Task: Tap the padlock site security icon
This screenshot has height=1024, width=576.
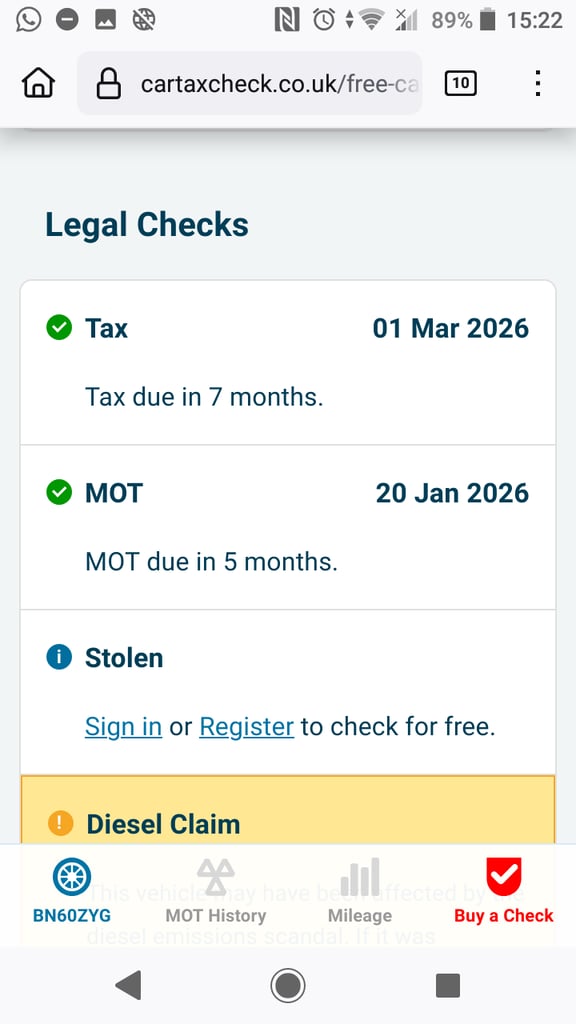Action: coord(108,84)
